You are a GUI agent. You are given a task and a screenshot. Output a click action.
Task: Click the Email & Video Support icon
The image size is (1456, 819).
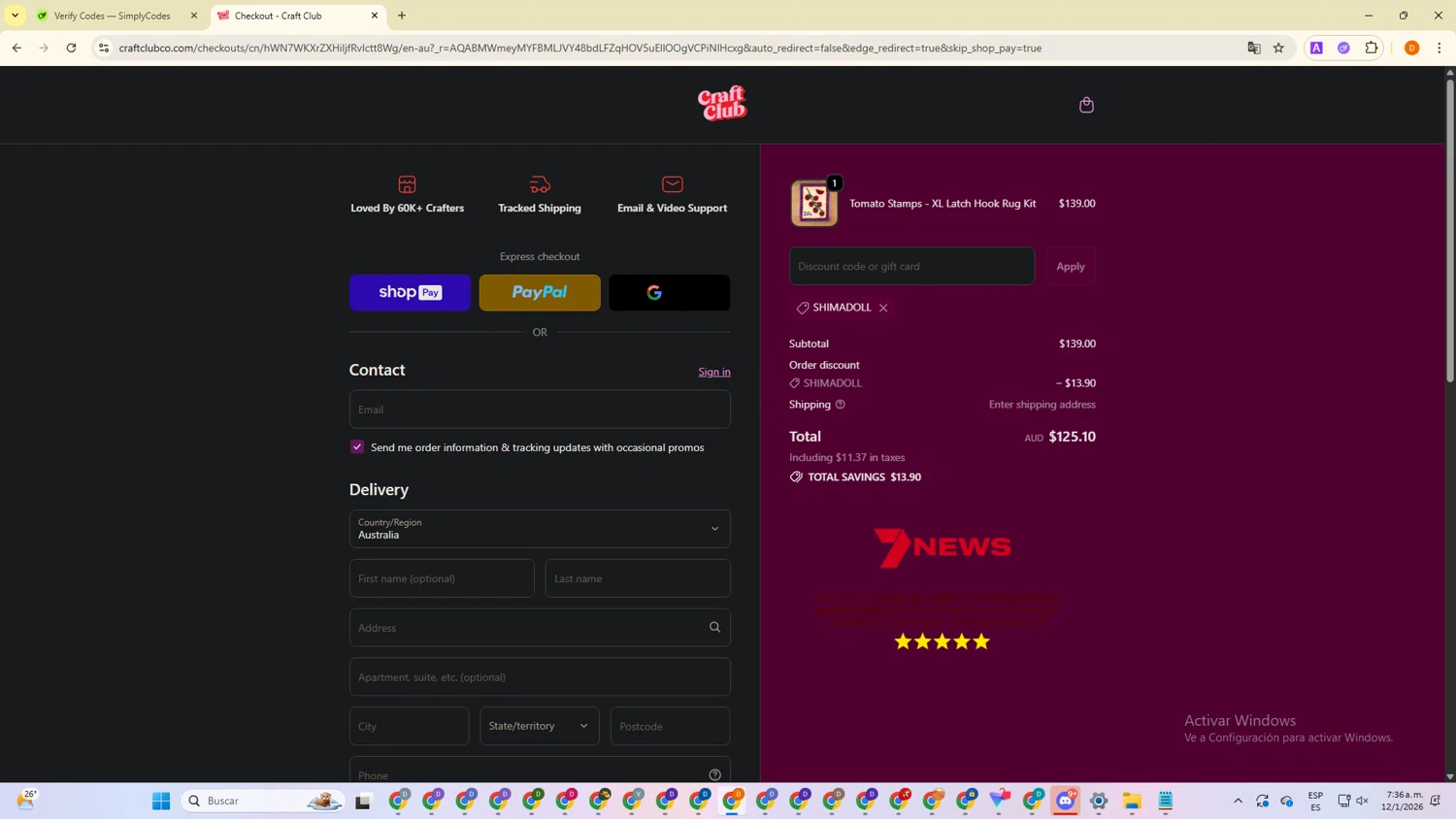[673, 184]
